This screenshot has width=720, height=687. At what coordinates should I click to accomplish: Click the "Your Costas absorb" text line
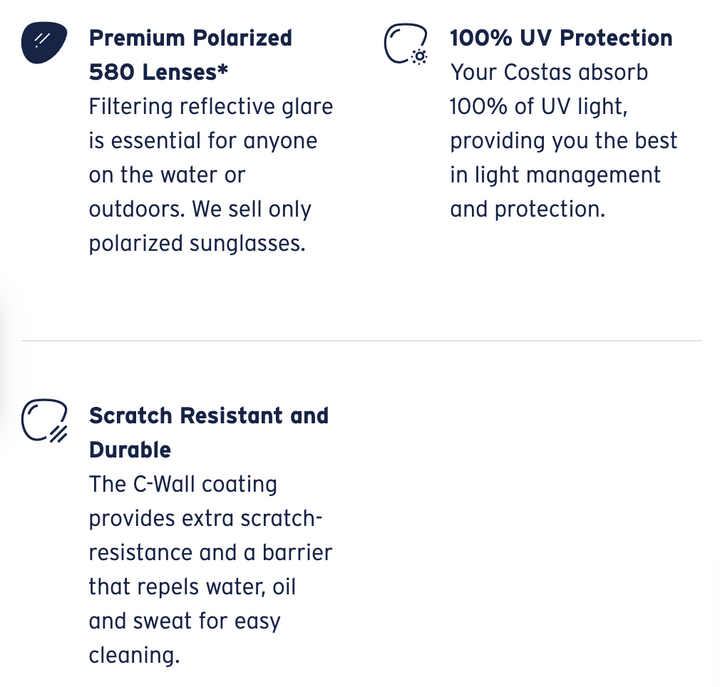coord(549,73)
